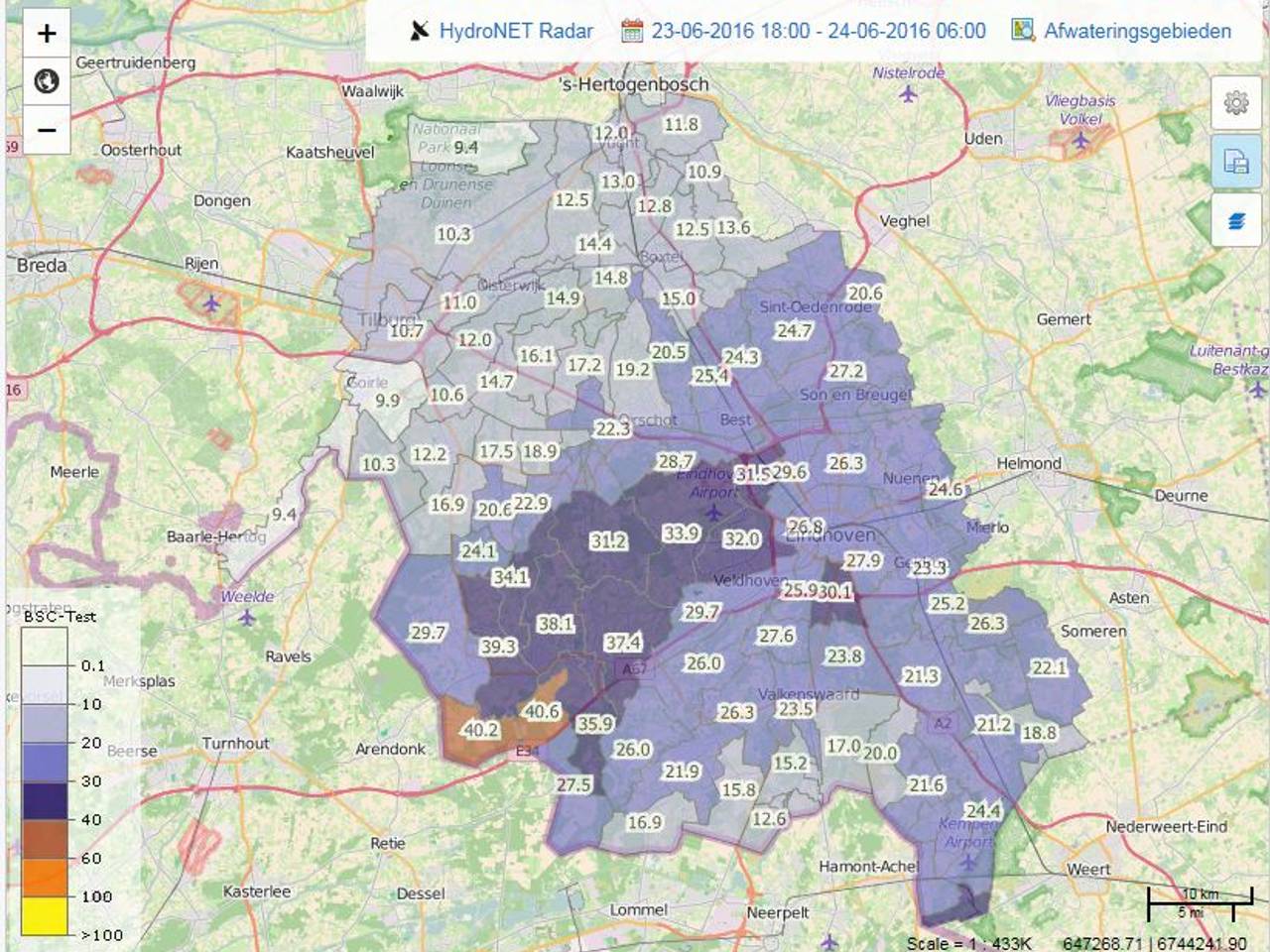Screen dimensions: 1270x952
Task: Toggle the highlighted export panel button
Action: point(1236,162)
